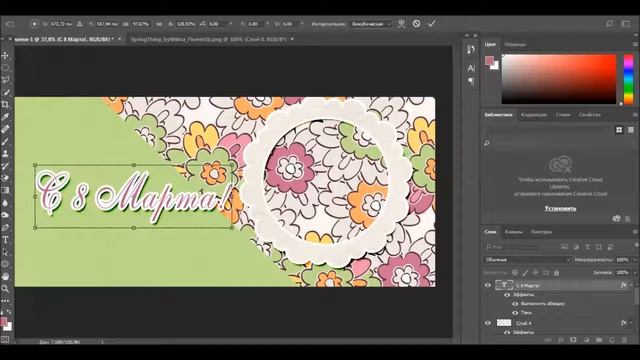Hide the Слой 4 layer

pyautogui.click(x=488, y=323)
